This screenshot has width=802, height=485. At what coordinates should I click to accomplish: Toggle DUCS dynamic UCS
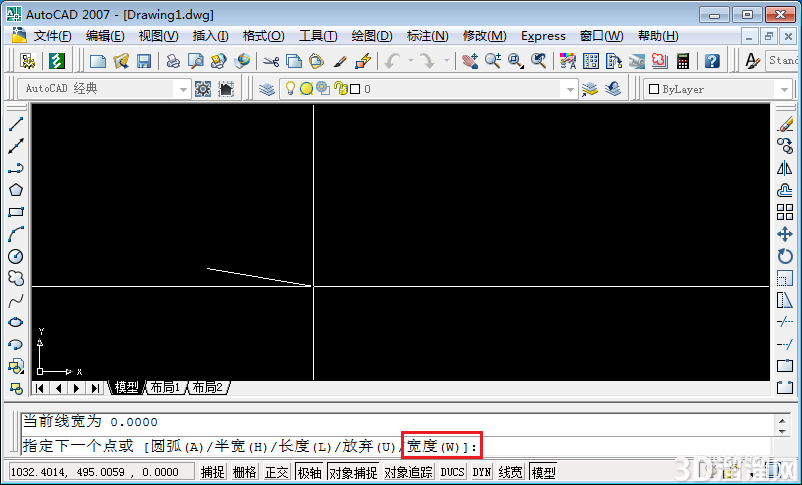tap(452, 472)
